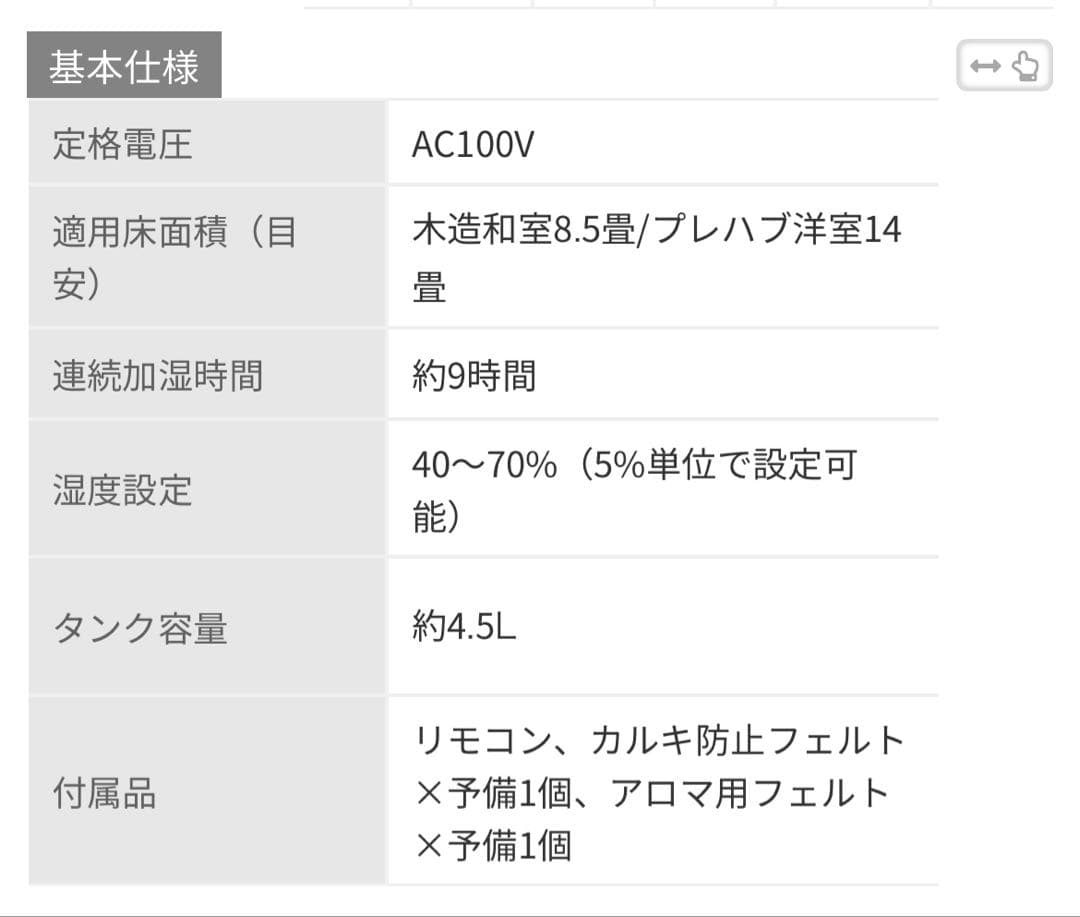Select the 適用床面積（目安） label cell
Screen dimensions: 1080x917
click(x=174, y=258)
